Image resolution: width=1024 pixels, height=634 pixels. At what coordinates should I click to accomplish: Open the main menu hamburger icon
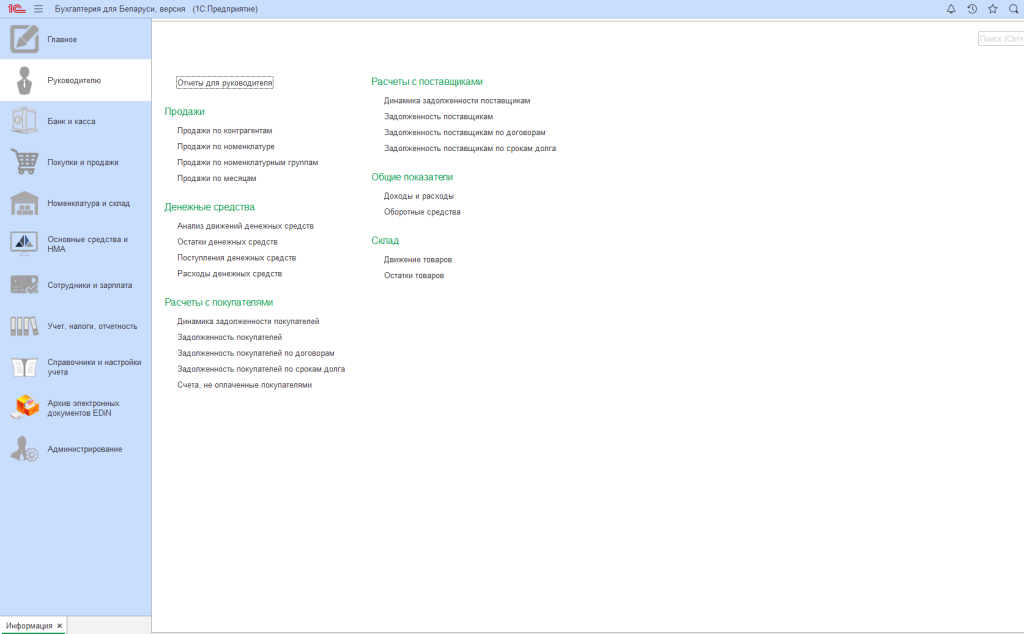[x=39, y=8]
